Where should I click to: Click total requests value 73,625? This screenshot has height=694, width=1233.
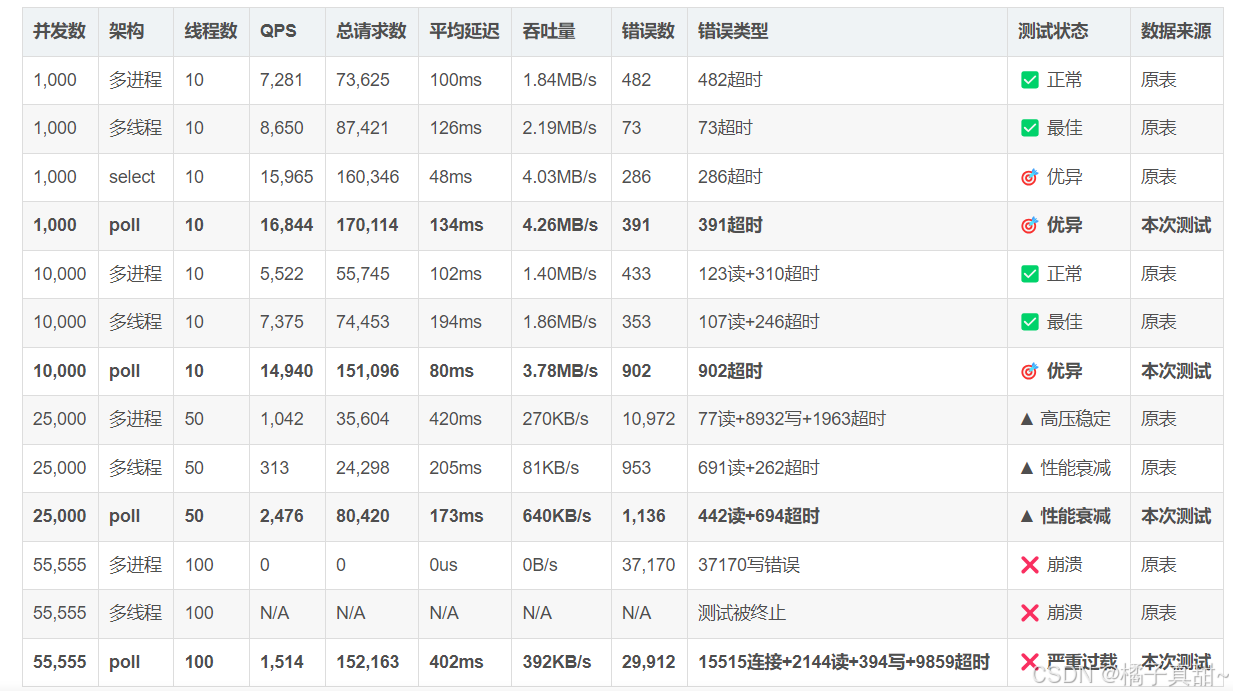click(x=363, y=80)
